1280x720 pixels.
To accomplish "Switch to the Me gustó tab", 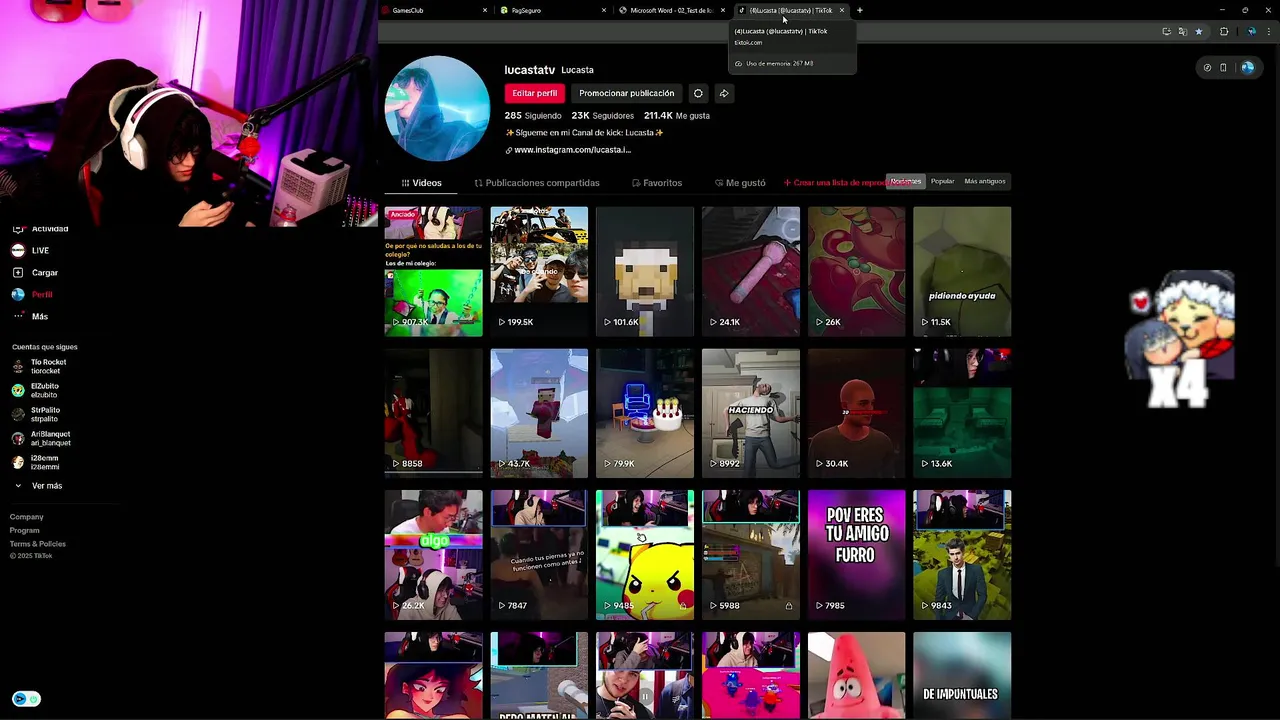I will (x=740, y=183).
